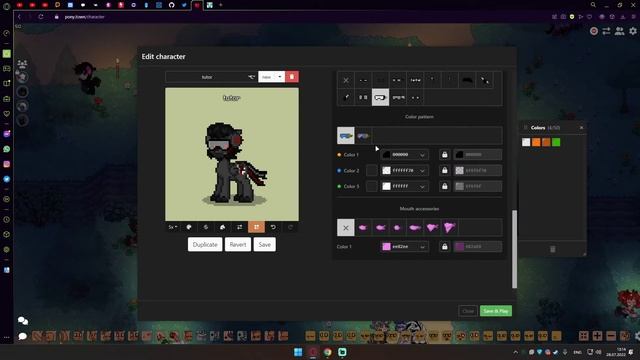This screenshot has width=640, height=360.
Task: Toggle the lock for goggles Color 2
Action: [444, 171]
